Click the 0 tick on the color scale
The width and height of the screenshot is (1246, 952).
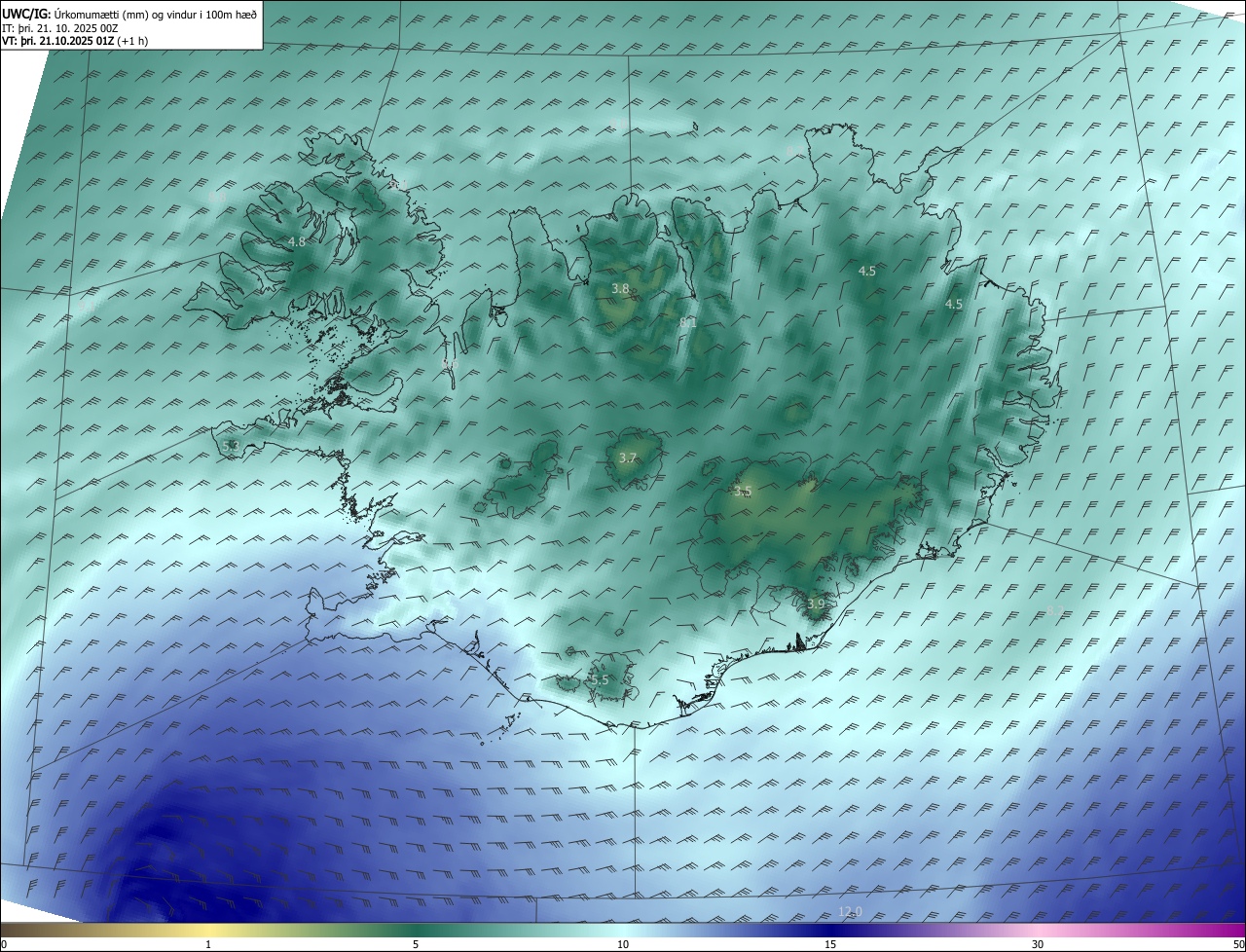point(4,944)
